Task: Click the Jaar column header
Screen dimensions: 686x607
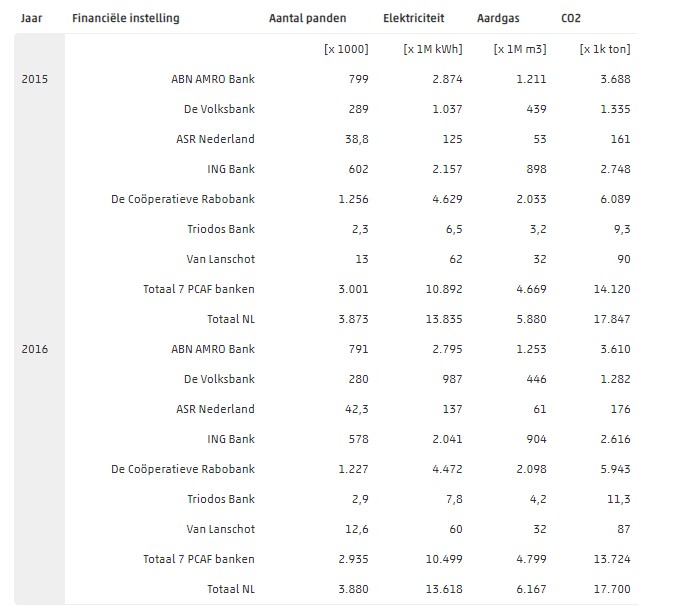Action: 31,19
